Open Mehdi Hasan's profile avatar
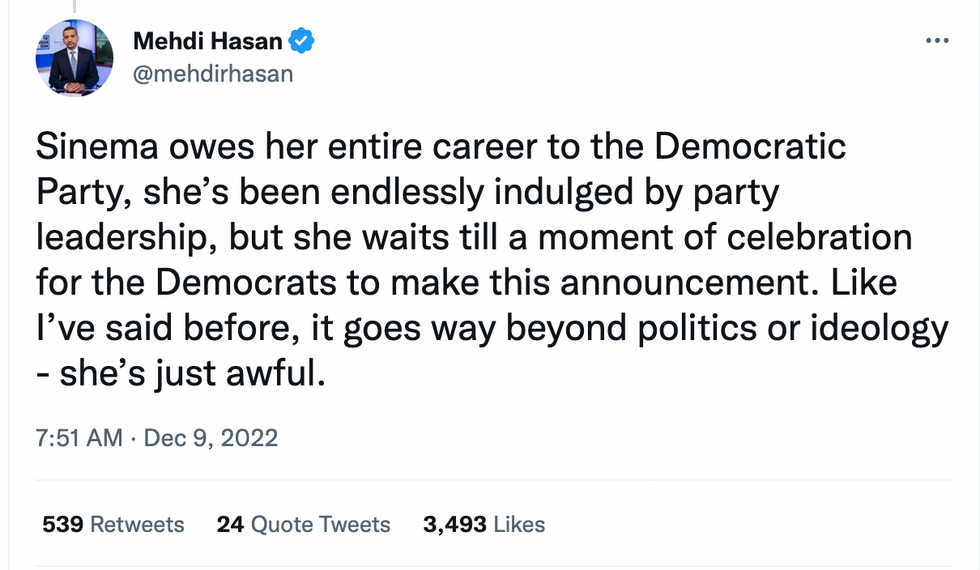 tap(74, 57)
